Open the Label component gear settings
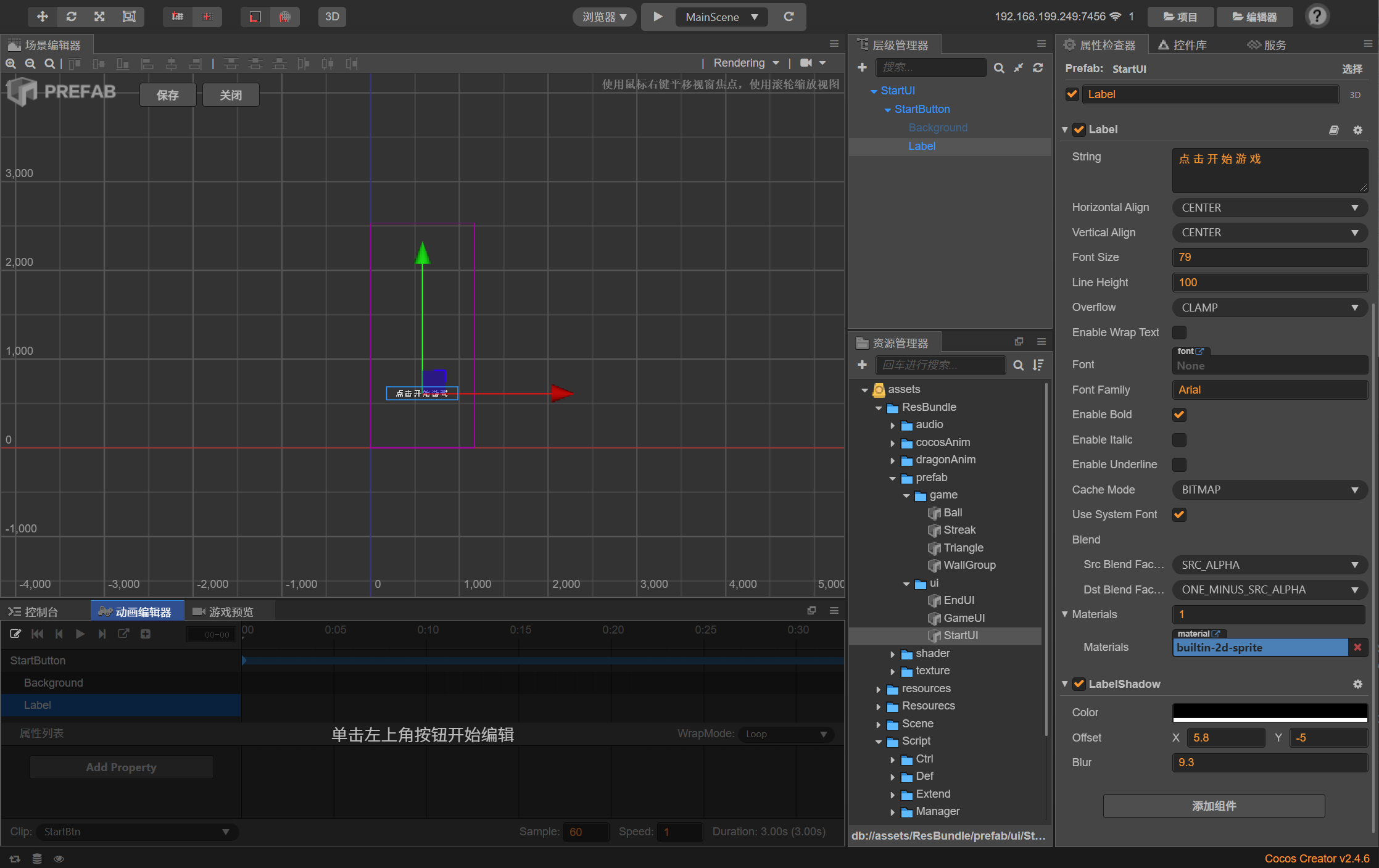The image size is (1379, 868). 1357,130
